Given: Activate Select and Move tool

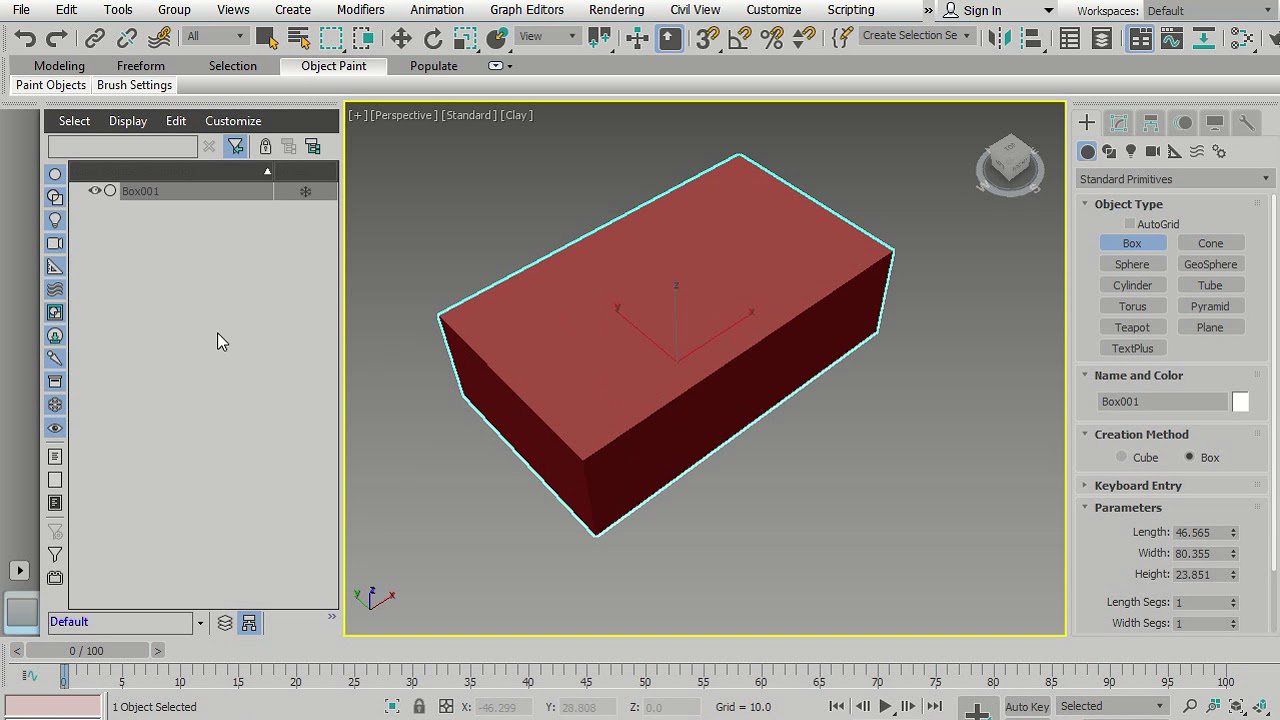Looking at the screenshot, I should 401,38.
